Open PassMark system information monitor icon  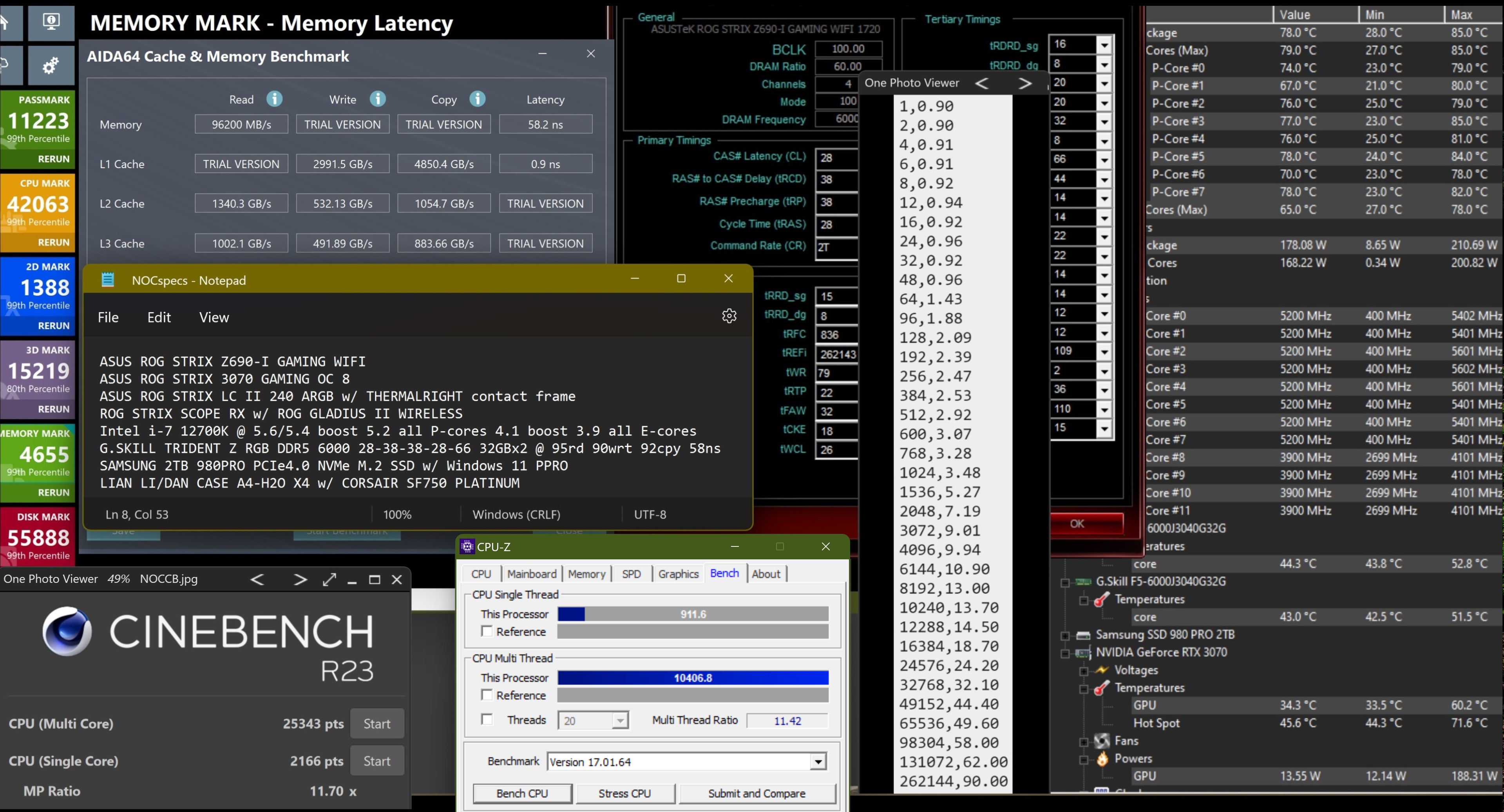tap(51, 22)
